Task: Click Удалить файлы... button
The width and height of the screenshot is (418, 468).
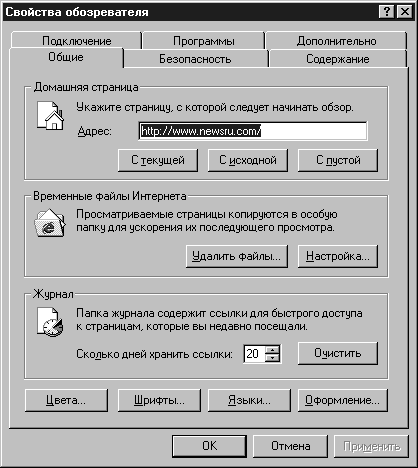Action: coord(237,256)
